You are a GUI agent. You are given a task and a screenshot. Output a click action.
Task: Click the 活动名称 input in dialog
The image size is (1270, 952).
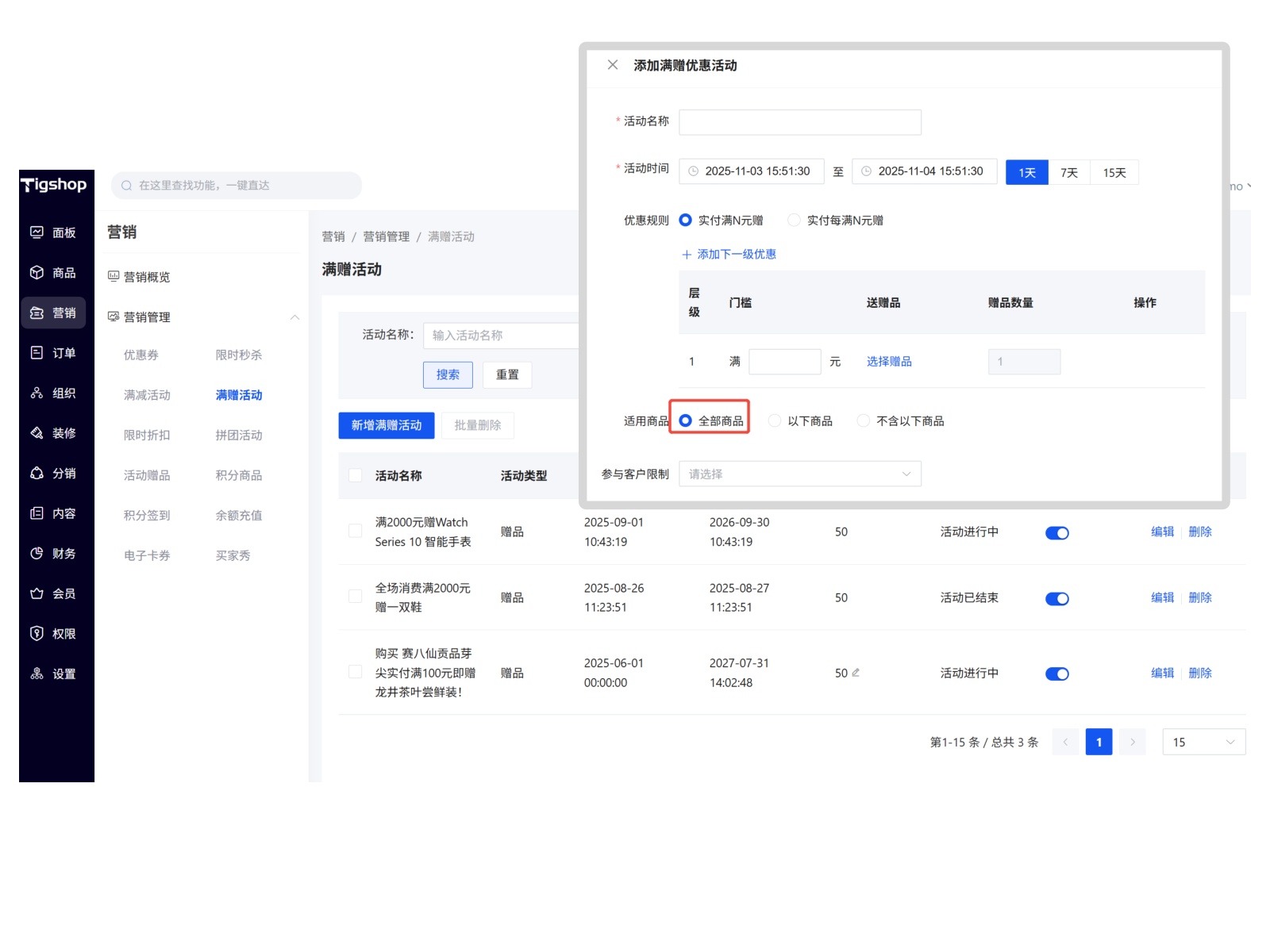(799, 122)
